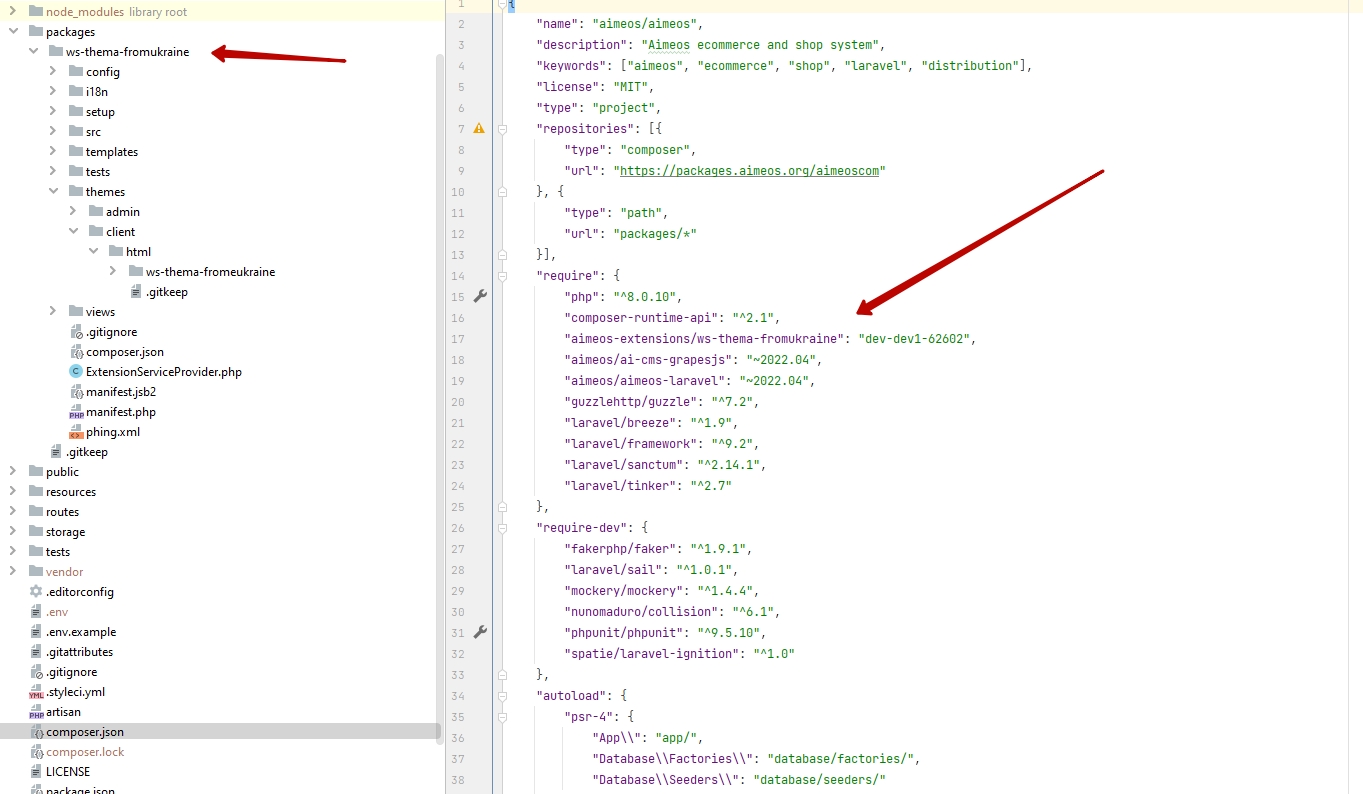Image resolution: width=1363 pixels, height=794 pixels.
Task: Click the "spatie/laravel-ignition" key on line 32
Action: point(651,654)
